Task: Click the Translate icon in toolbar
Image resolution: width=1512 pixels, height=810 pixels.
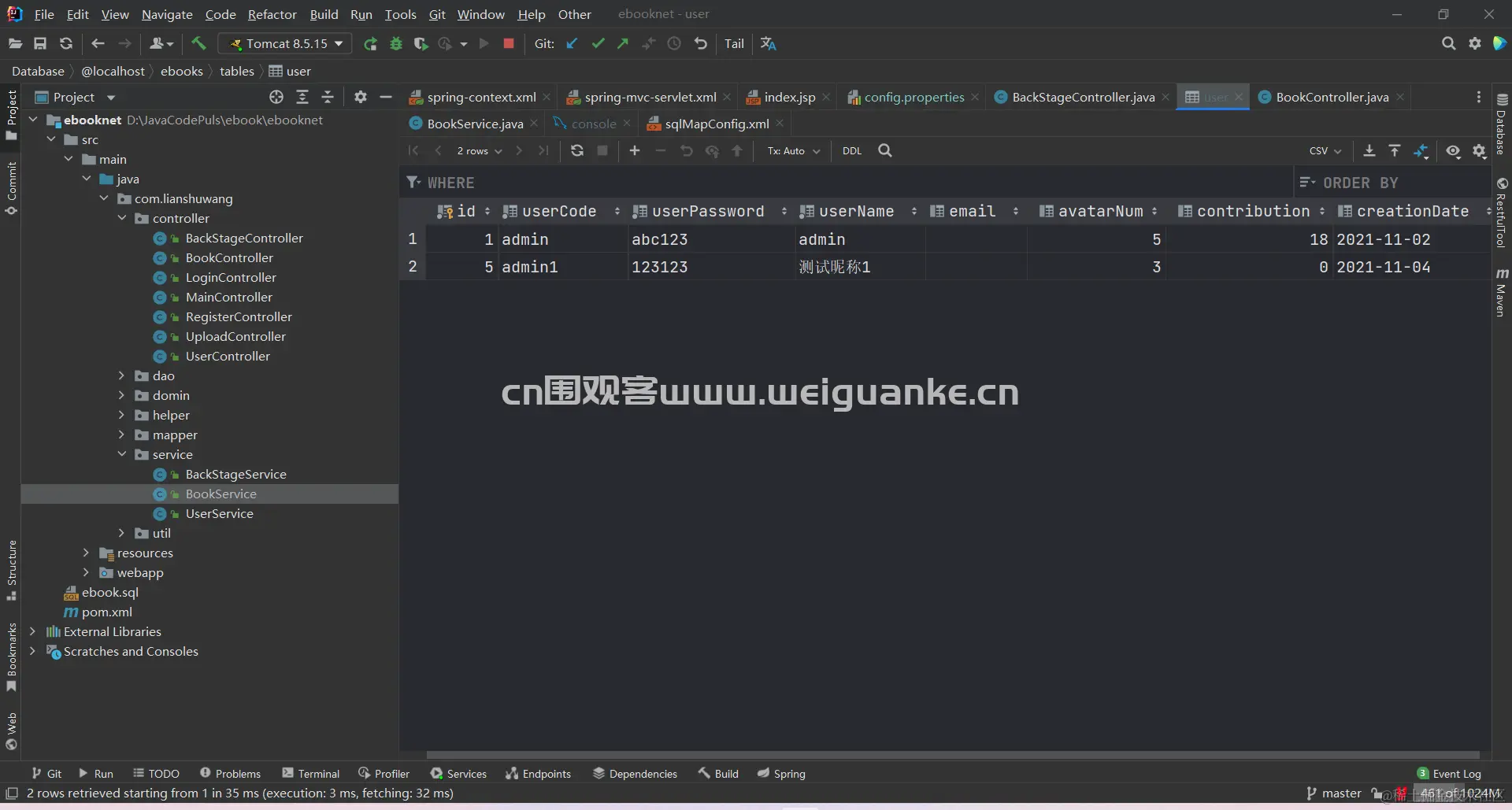Action: pos(769,44)
